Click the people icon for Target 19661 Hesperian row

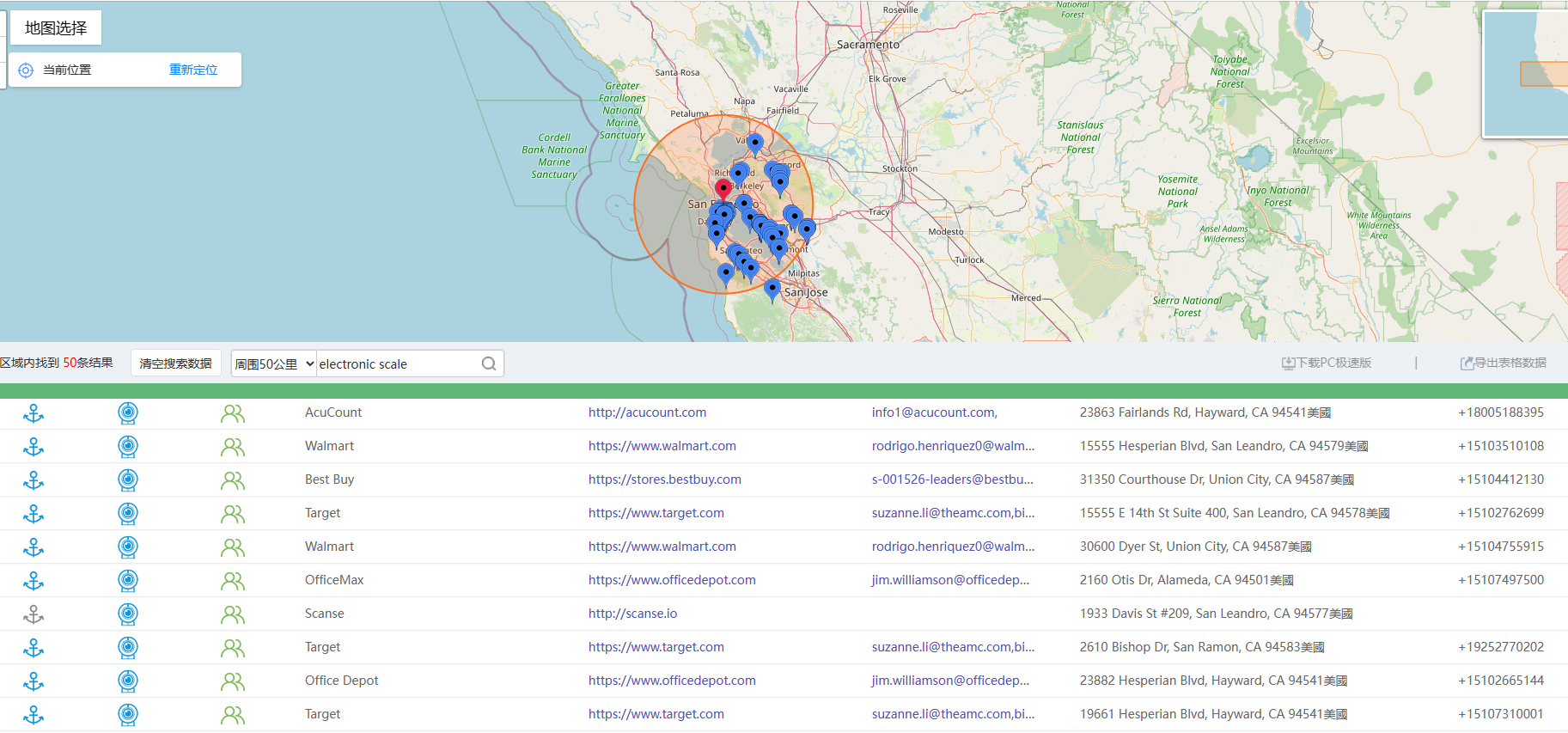point(233,715)
